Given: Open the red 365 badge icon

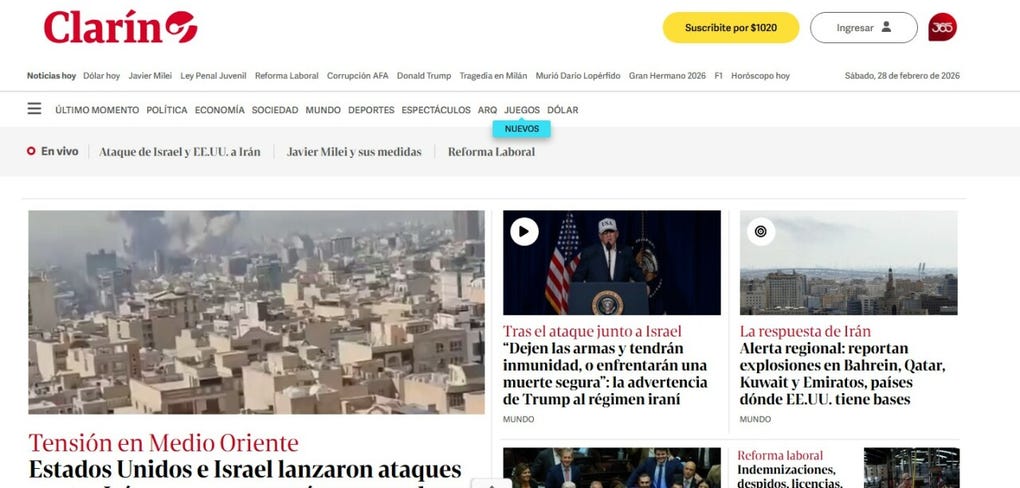Looking at the screenshot, I should point(942,27).
